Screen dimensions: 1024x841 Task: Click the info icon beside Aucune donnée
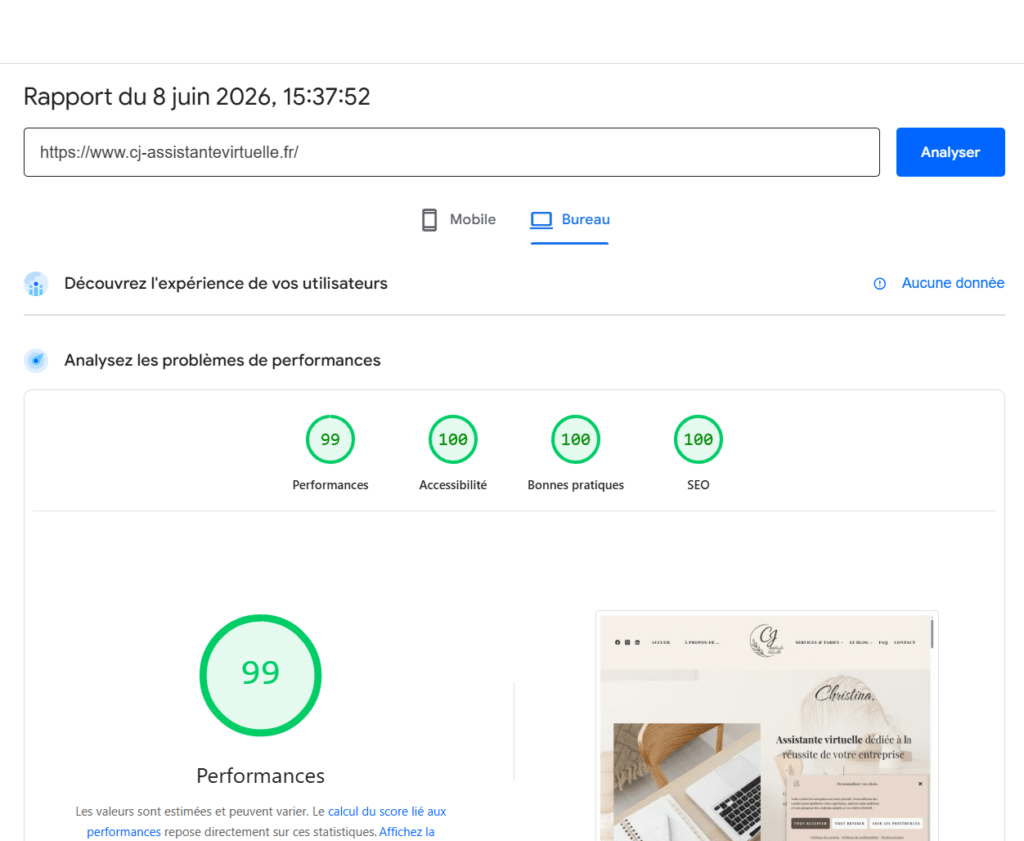(880, 283)
